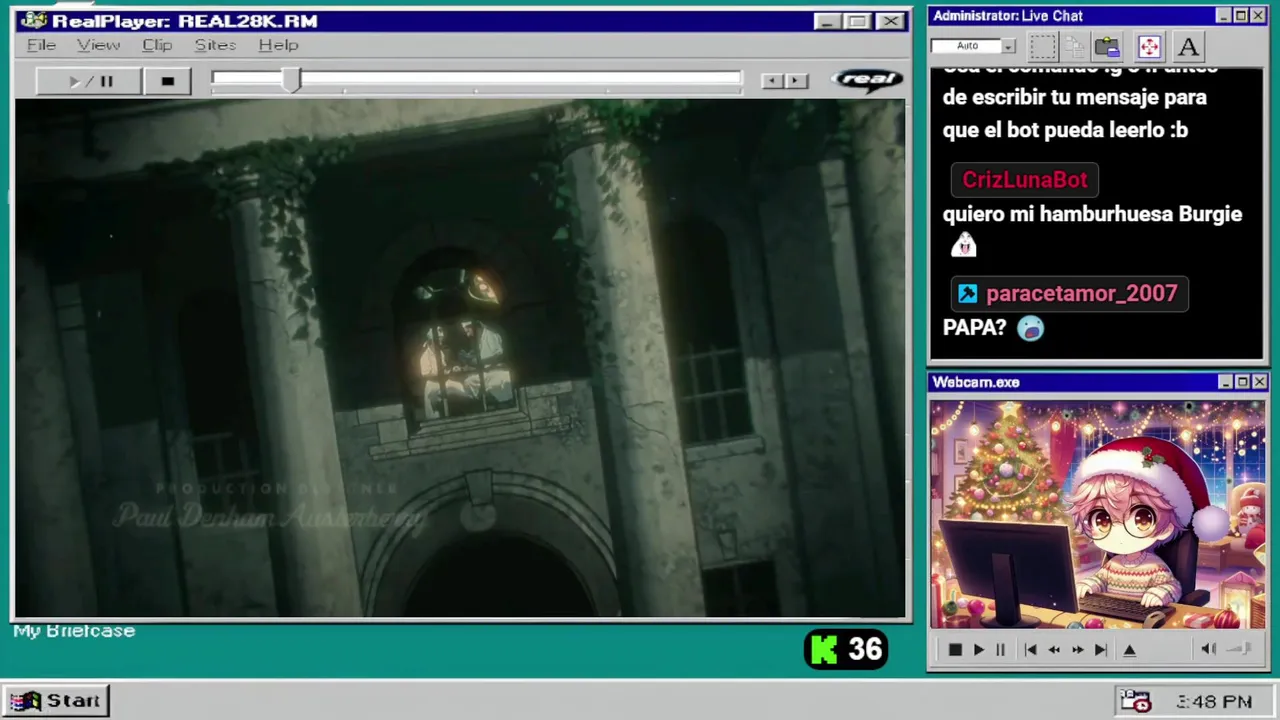
Task: Click the eject button in Webcam.exe
Action: (x=1130, y=650)
